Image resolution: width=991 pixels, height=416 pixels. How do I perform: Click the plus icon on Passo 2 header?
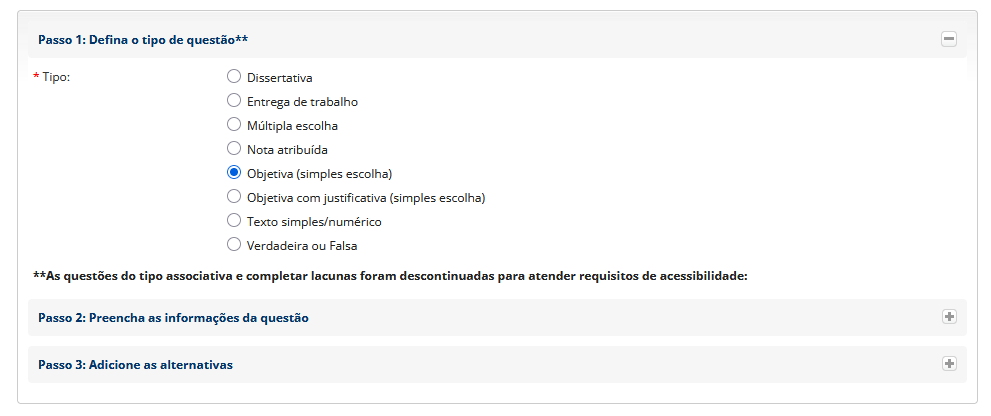click(x=949, y=317)
